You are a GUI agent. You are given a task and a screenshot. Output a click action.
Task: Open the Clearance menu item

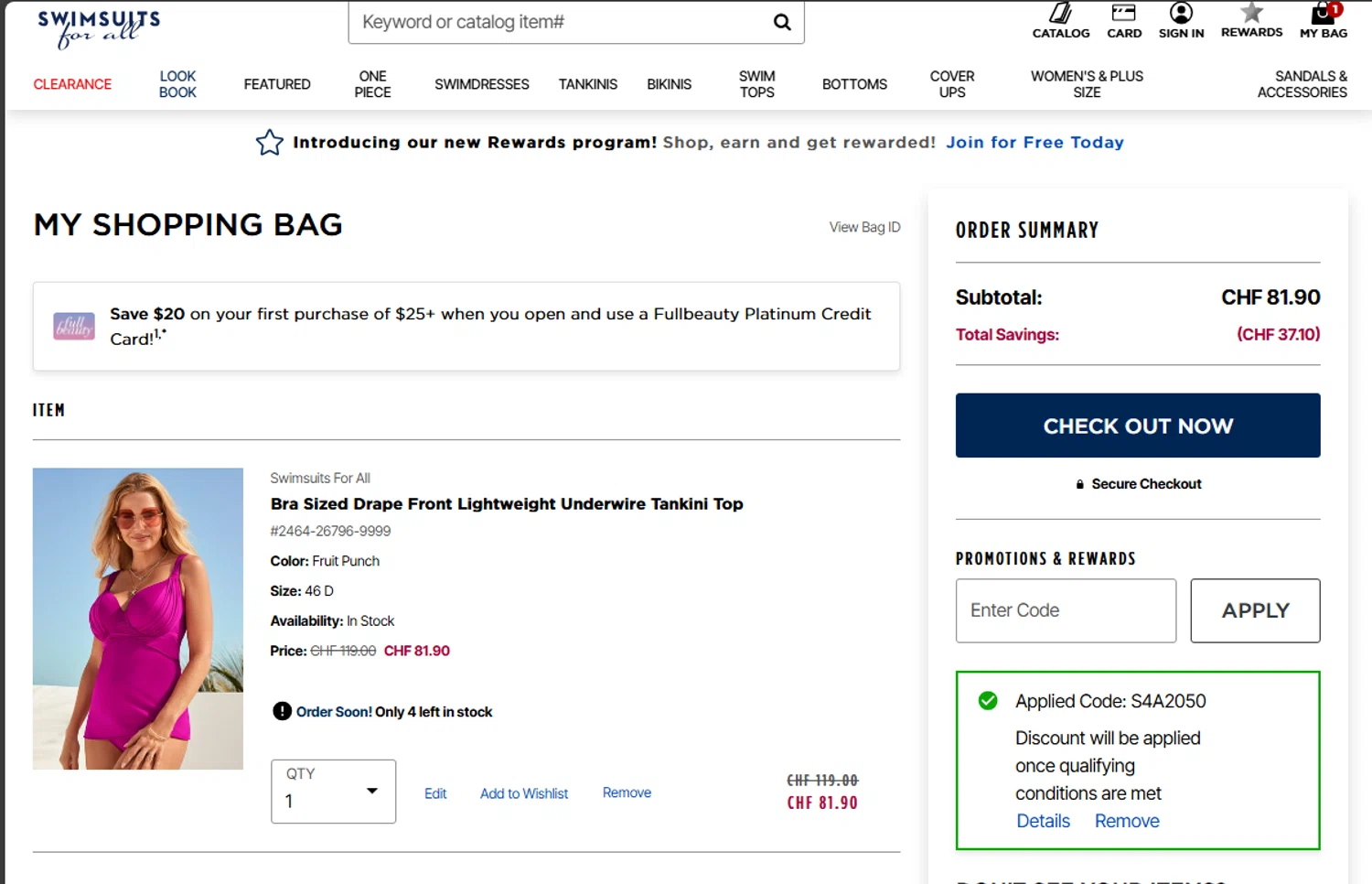click(72, 84)
